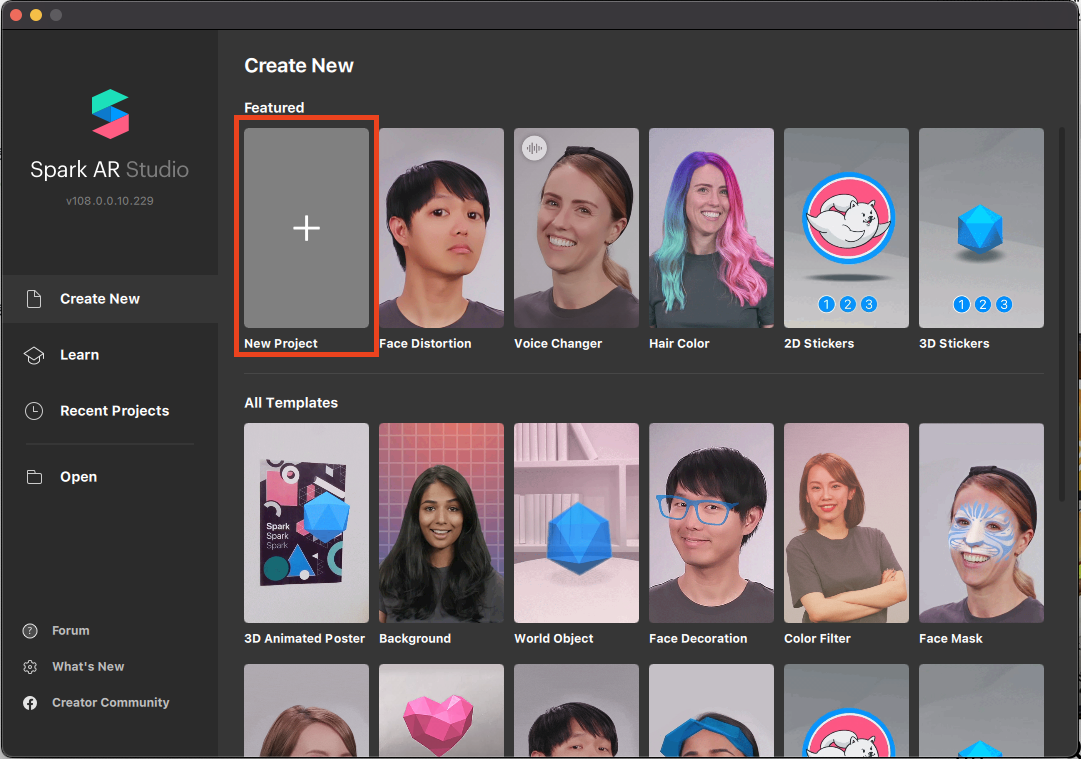
Task: Click the Face Mask label
Action: 951,638
